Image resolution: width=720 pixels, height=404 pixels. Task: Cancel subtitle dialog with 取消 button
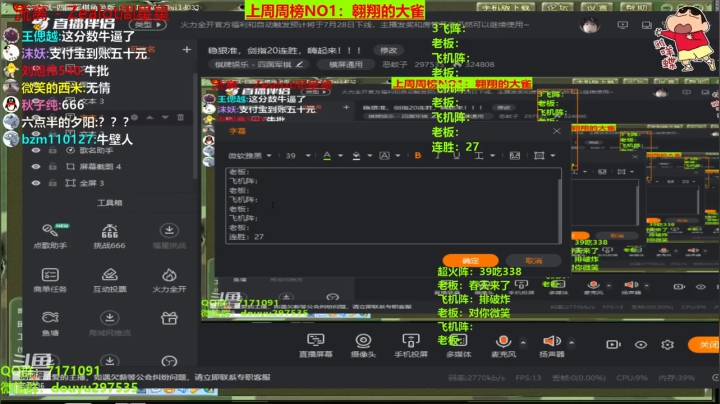534,261
